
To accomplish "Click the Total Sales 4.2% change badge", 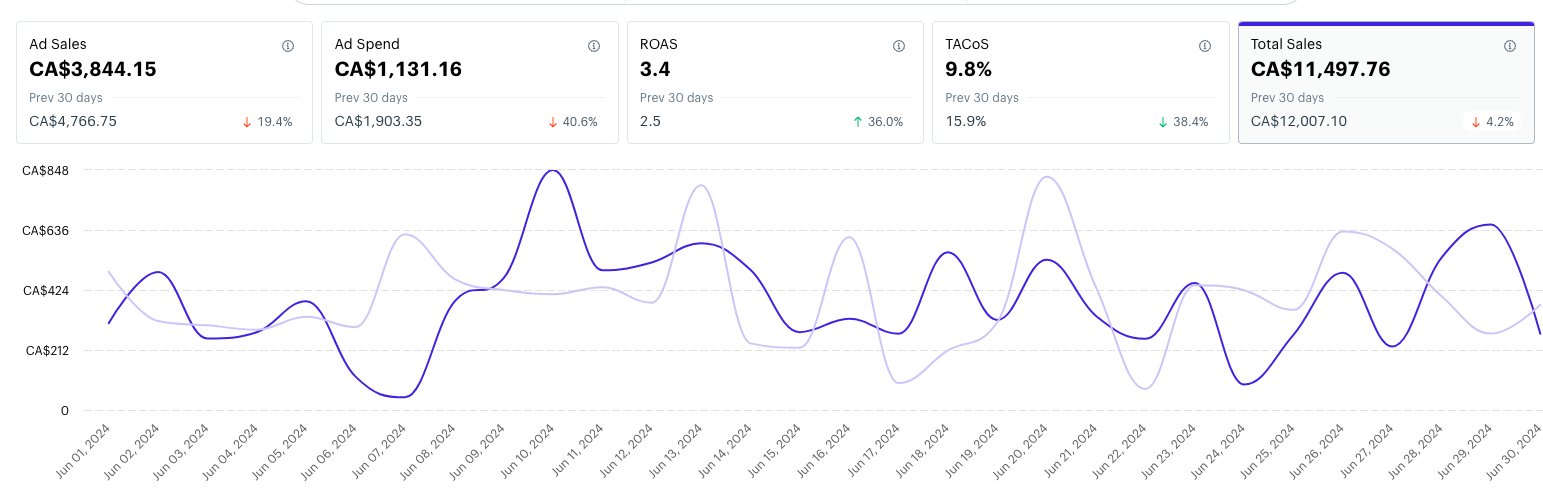I will (1492, 122).
